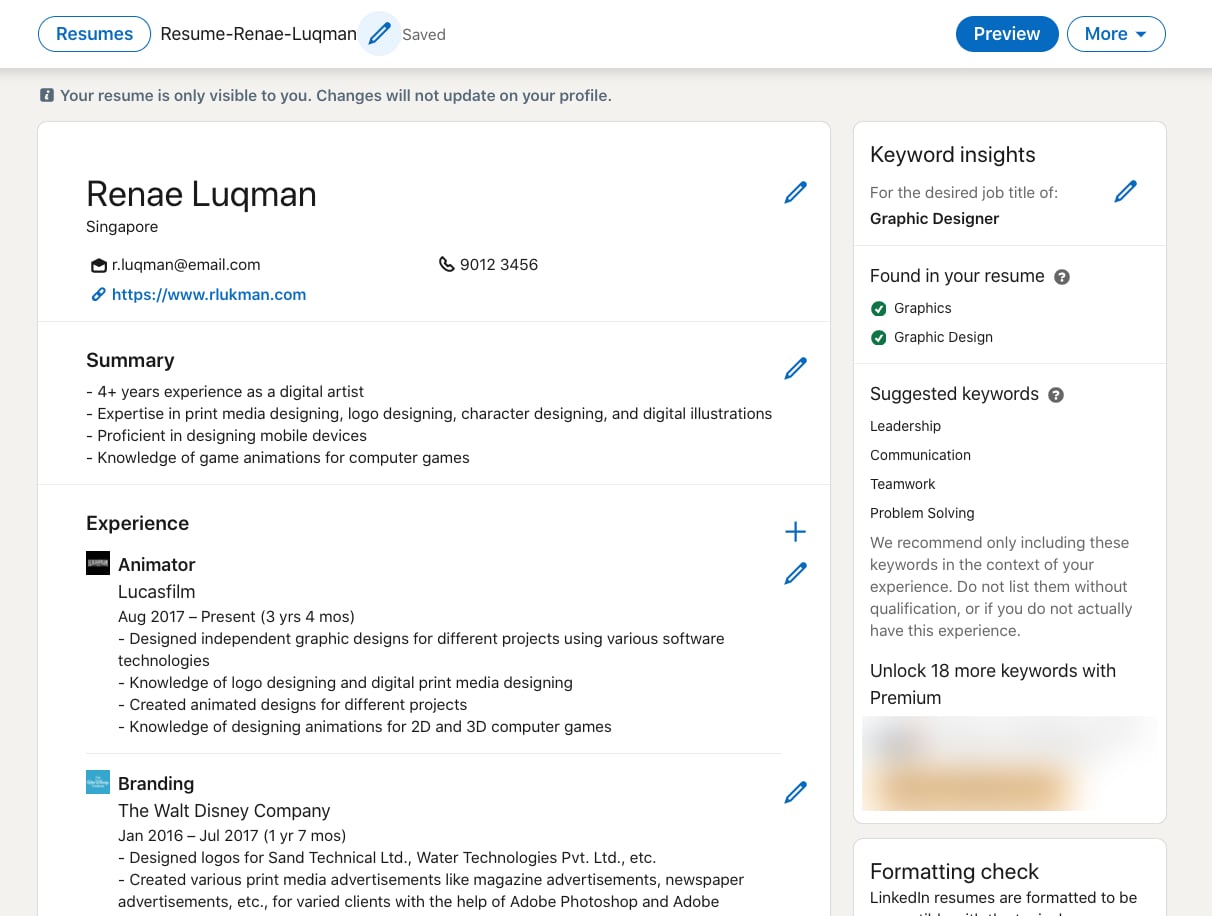The height and width of the screenshot is (916, 1212).
Task: Click the green Graphics keyword checkmark
Action: [879, 309]
